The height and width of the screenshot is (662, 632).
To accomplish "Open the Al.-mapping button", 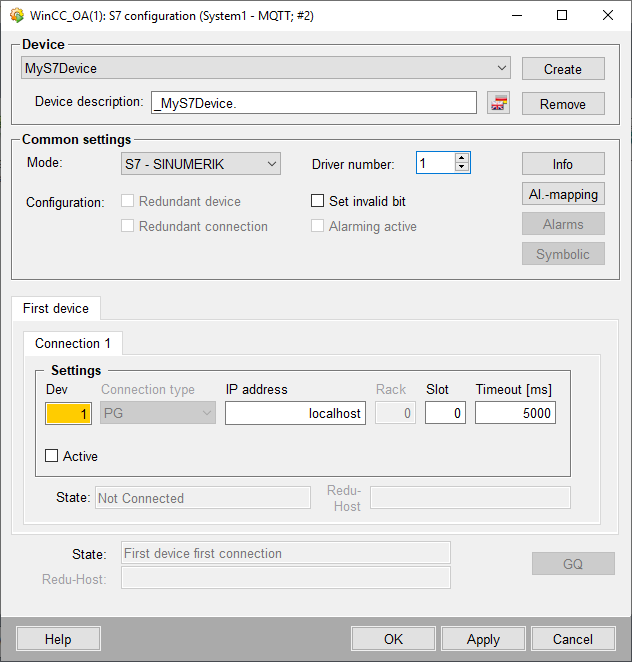I will tap(563, 194).
